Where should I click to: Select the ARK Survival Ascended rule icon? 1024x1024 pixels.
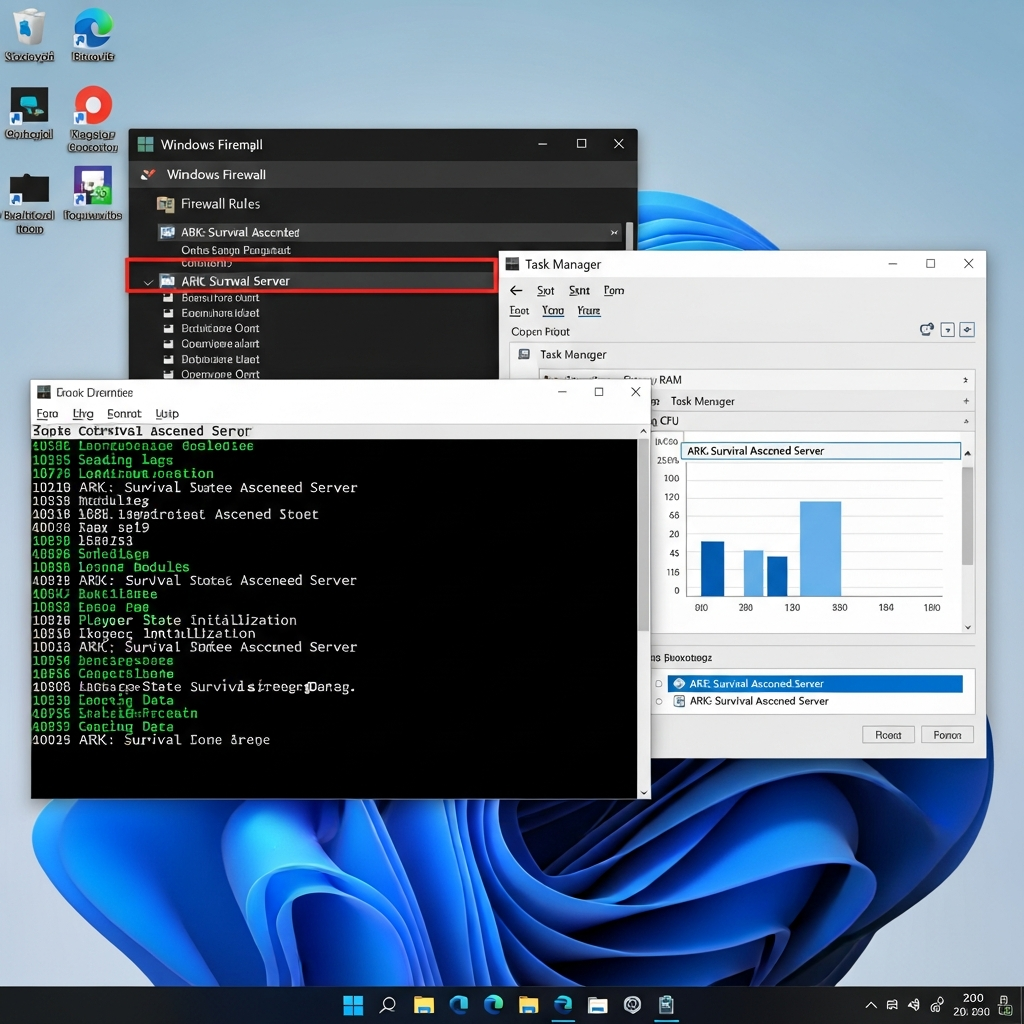click(165, 231)
